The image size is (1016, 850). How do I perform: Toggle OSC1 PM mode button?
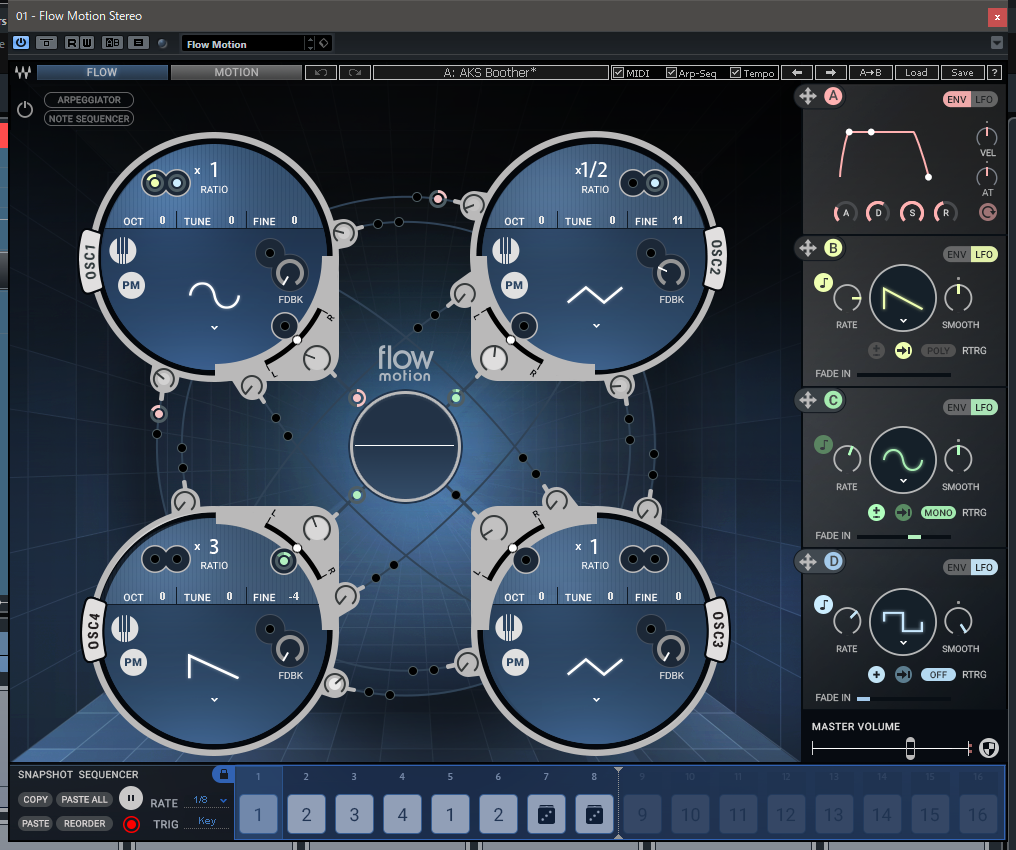(x=131, y=286)
